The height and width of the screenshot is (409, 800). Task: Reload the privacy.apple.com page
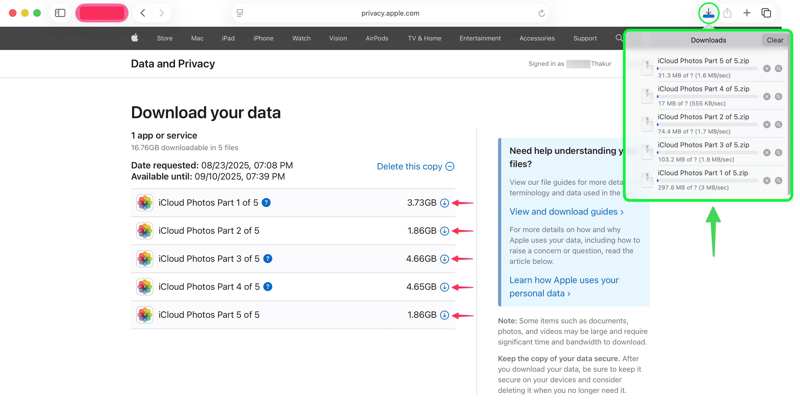(541, 13)
